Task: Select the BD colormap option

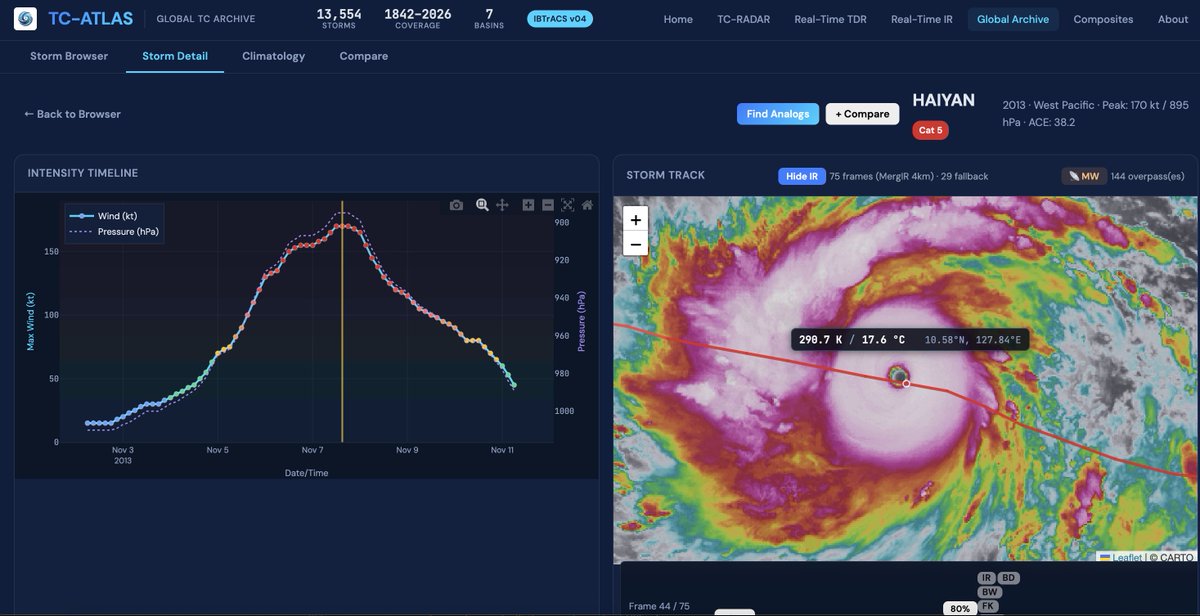Action: point(1008,578)
